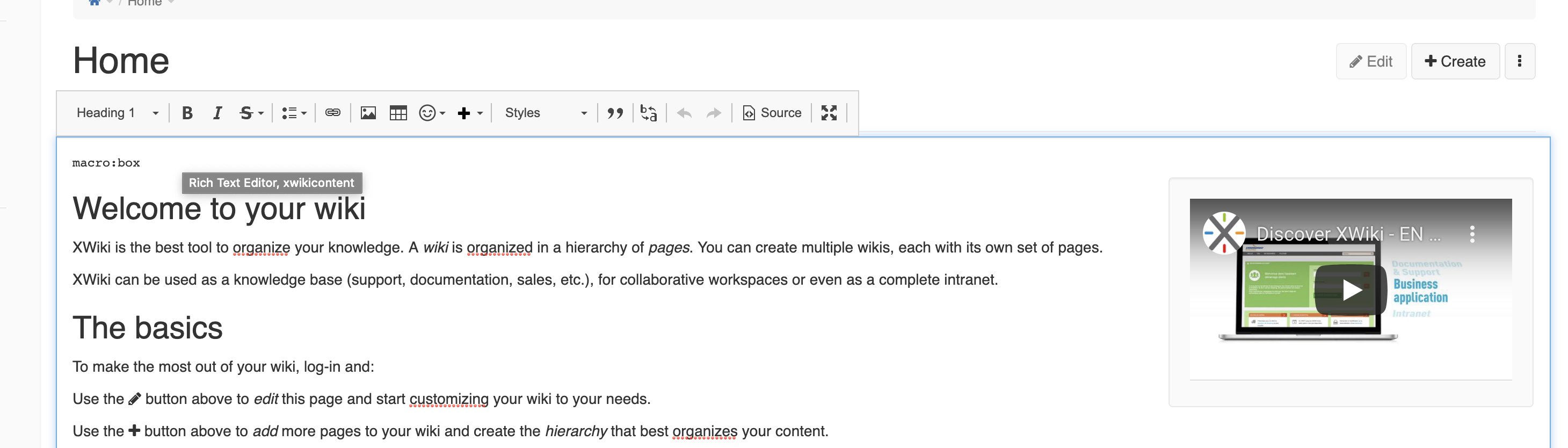
Task: Click the Edit page button
Action: (1371, 61)
